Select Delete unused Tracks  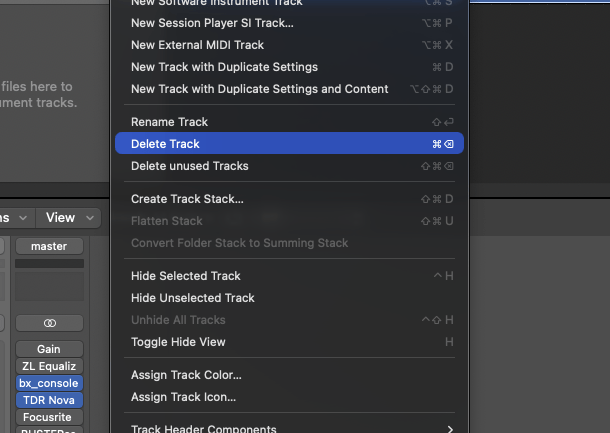coord(289,166)
